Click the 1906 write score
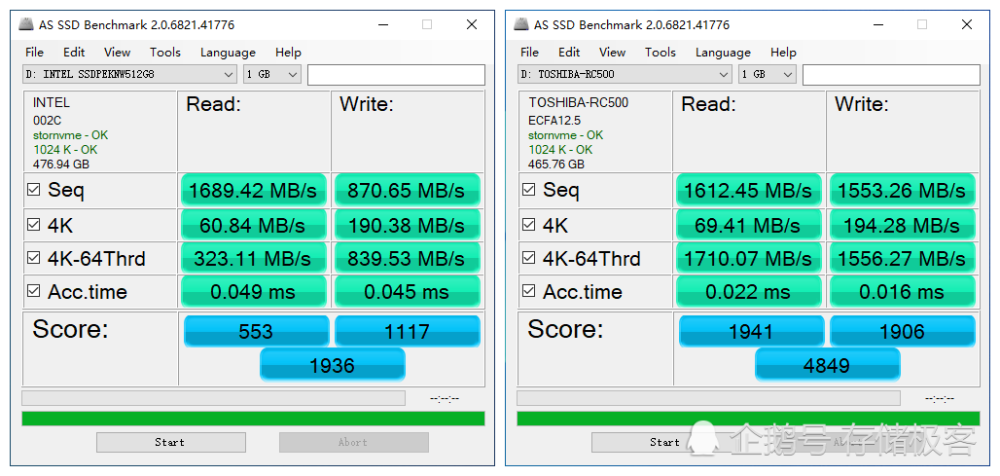 902,331
